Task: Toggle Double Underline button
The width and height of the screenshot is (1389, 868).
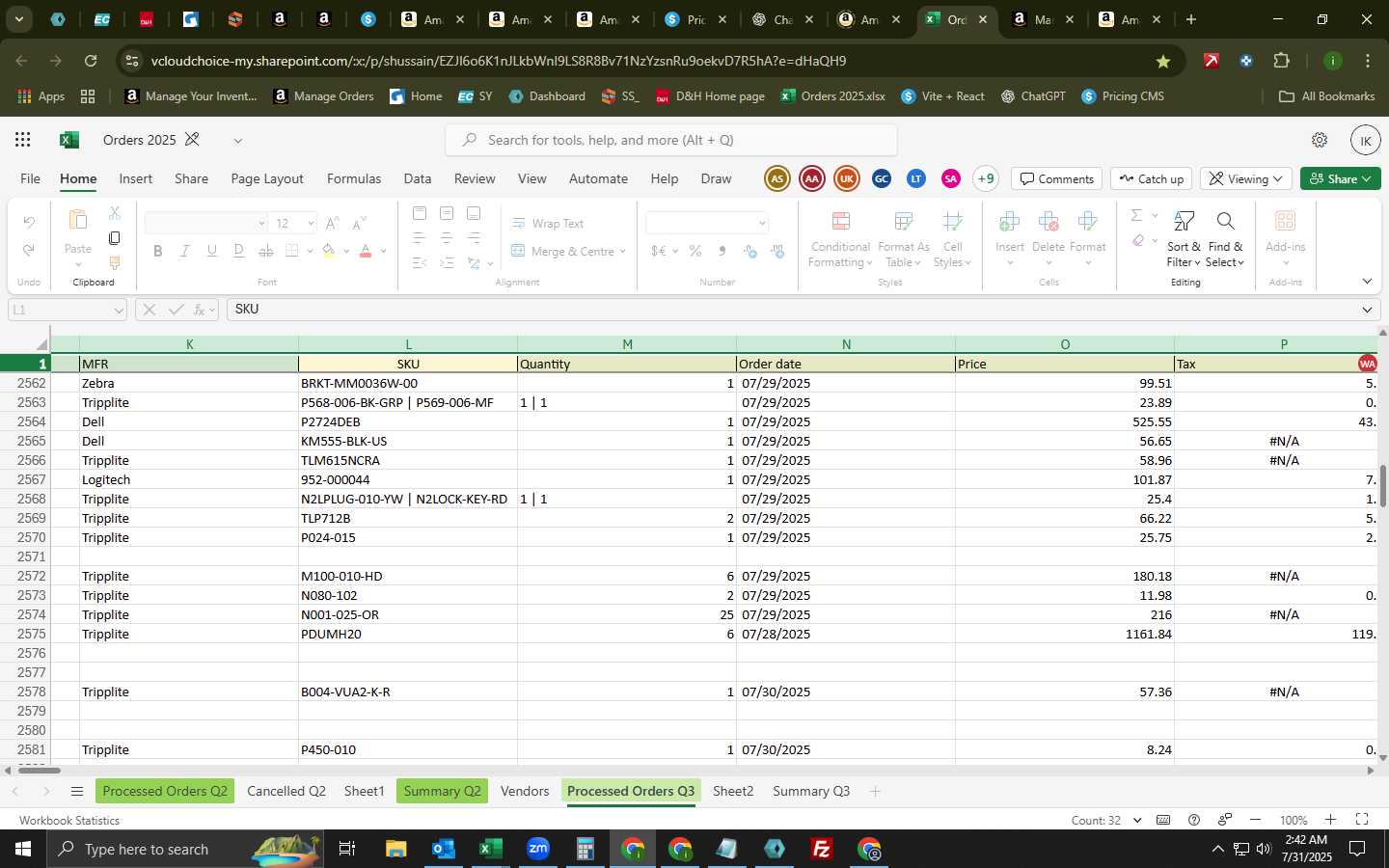Action: 238,251
